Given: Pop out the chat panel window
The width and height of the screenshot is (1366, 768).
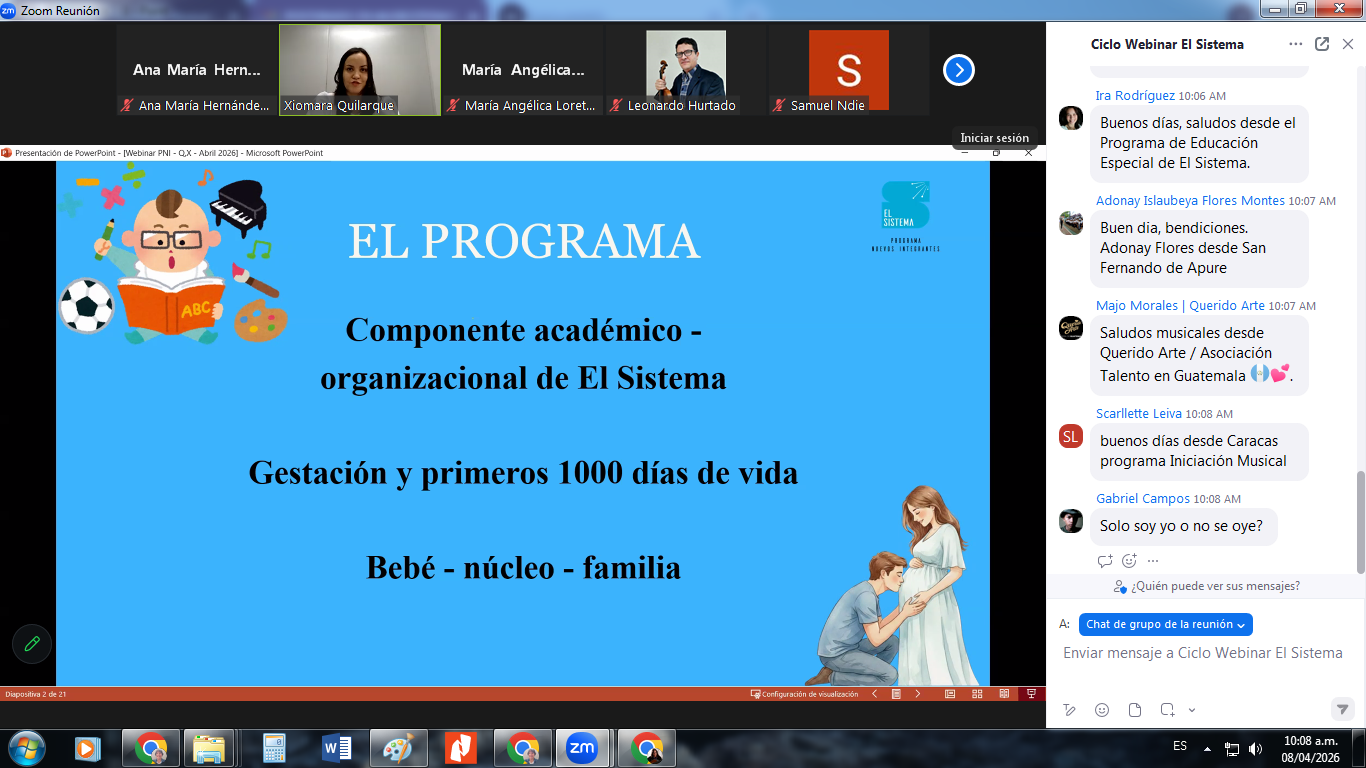Looking at the screenshot, I should [1322, 44].
